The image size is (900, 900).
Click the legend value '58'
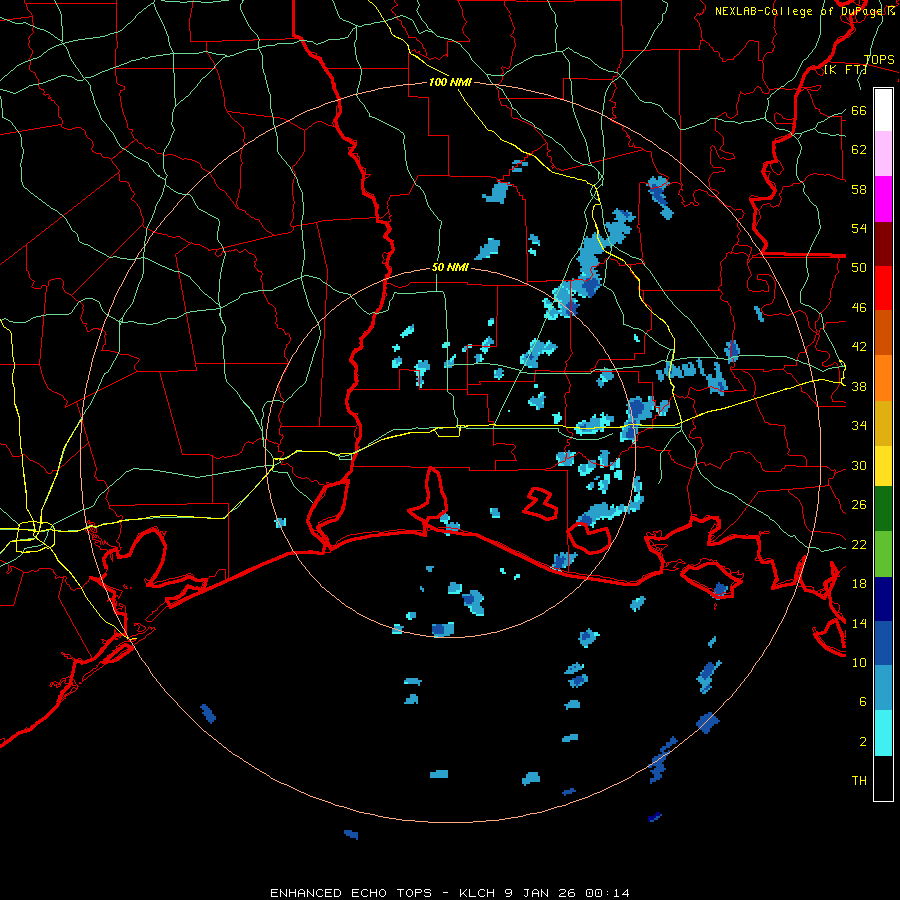pyautogui.click(x=859, y=189)
